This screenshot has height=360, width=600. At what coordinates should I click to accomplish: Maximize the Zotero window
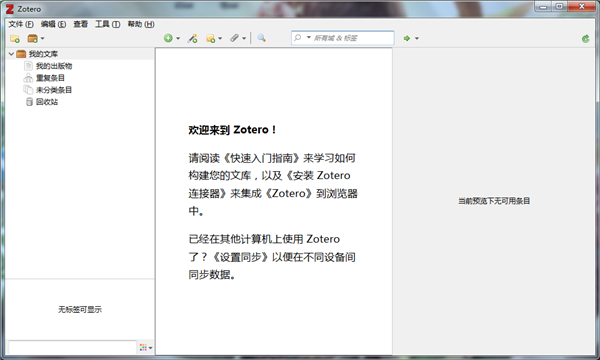pyautogui.click(x=559, y=7)
